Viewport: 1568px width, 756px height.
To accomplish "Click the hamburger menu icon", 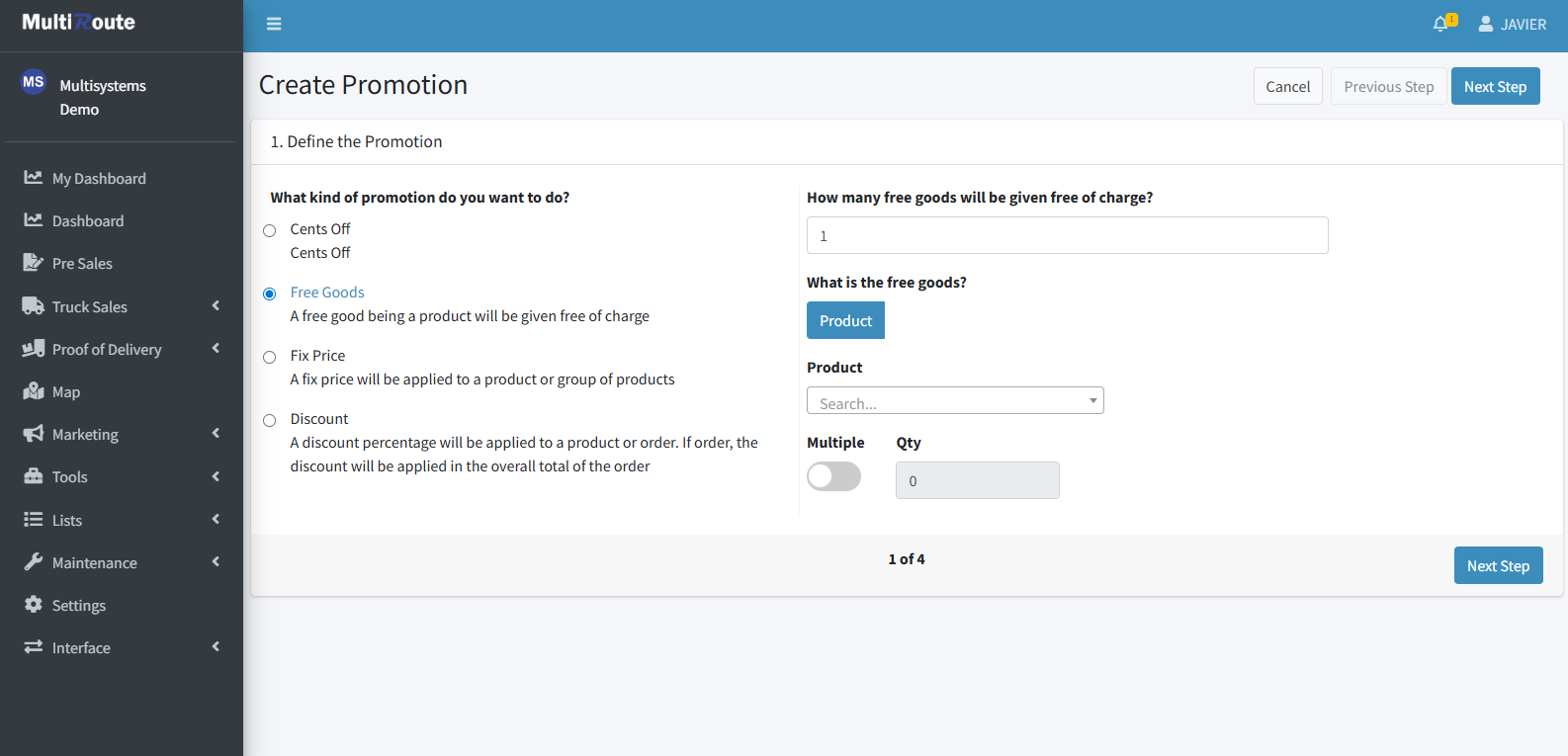I will (274, 24).
